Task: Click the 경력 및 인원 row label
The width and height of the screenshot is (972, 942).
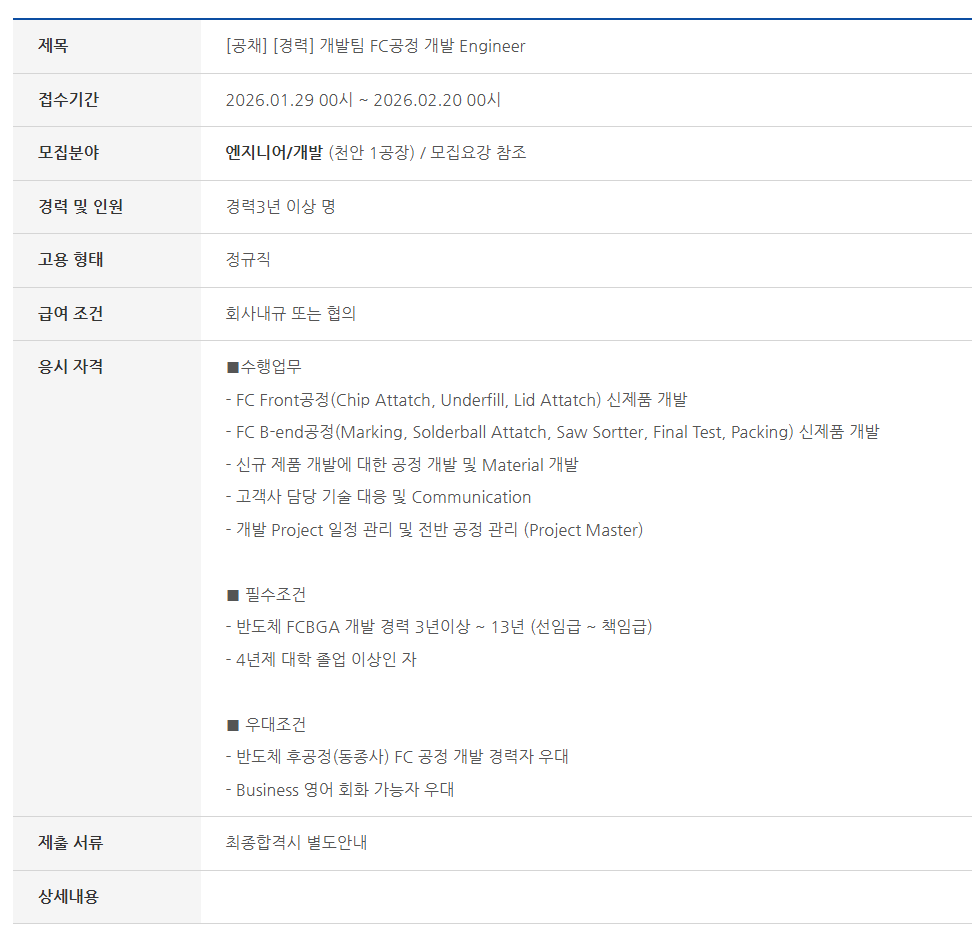Action: click(80, 207)
